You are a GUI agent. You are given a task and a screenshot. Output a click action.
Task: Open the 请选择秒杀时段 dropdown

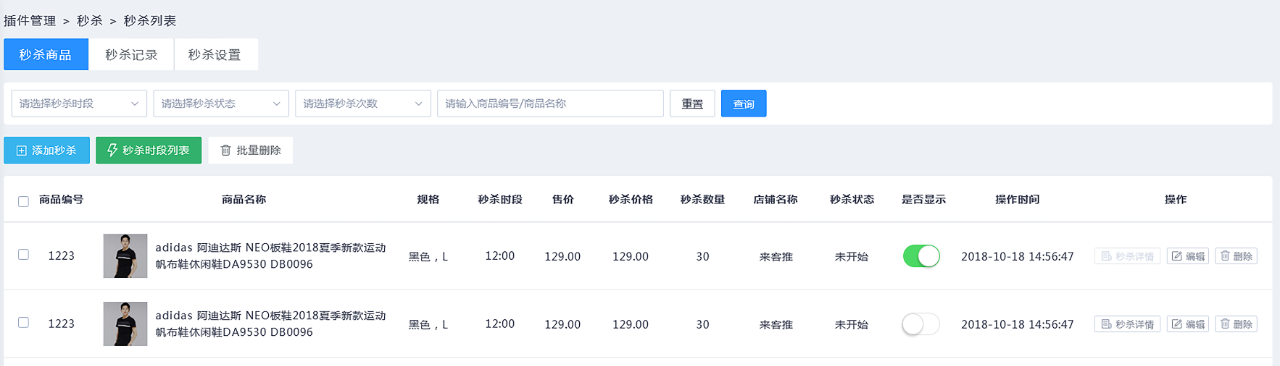(x=79, y=103)
